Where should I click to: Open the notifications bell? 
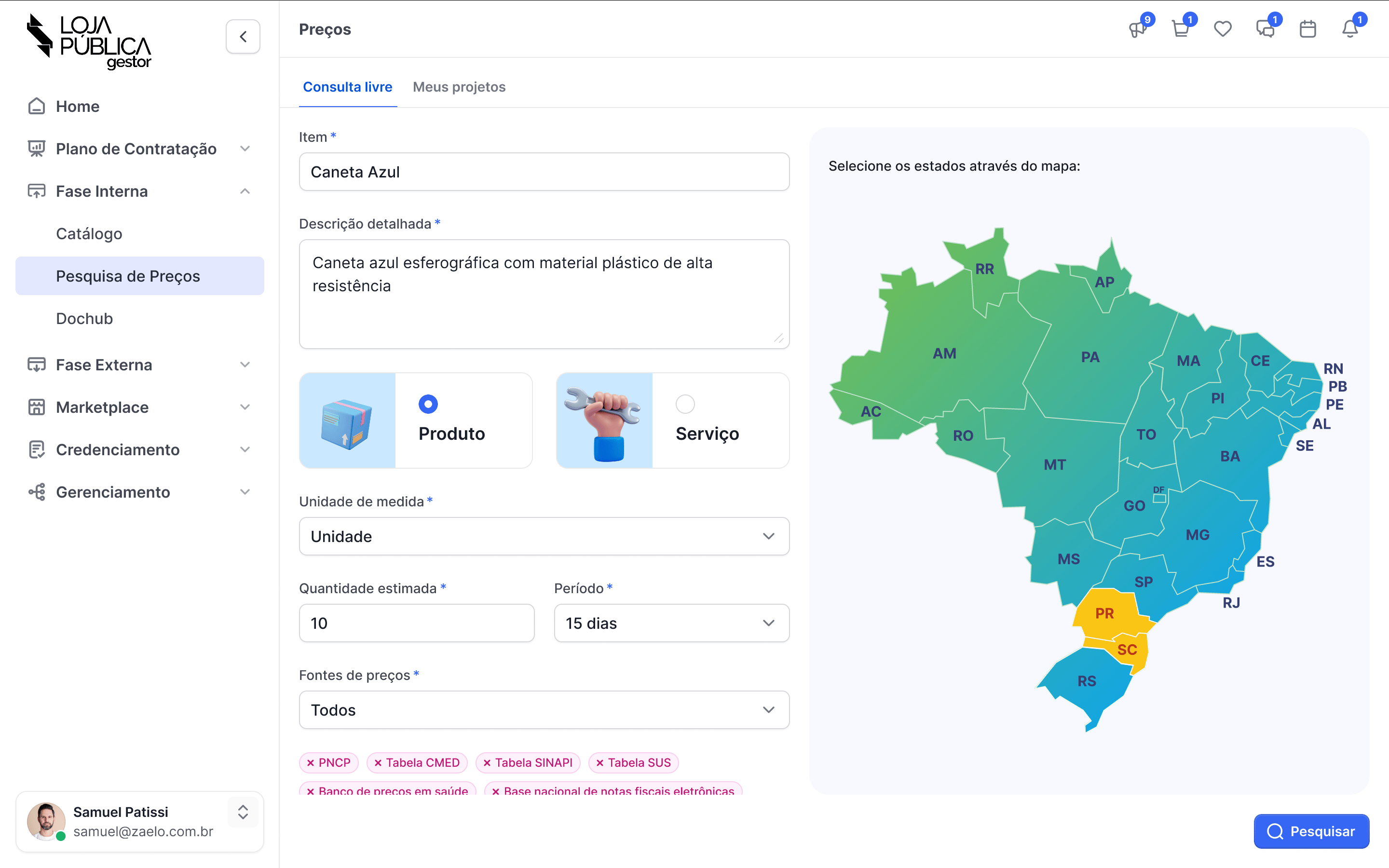(1350, 29)
